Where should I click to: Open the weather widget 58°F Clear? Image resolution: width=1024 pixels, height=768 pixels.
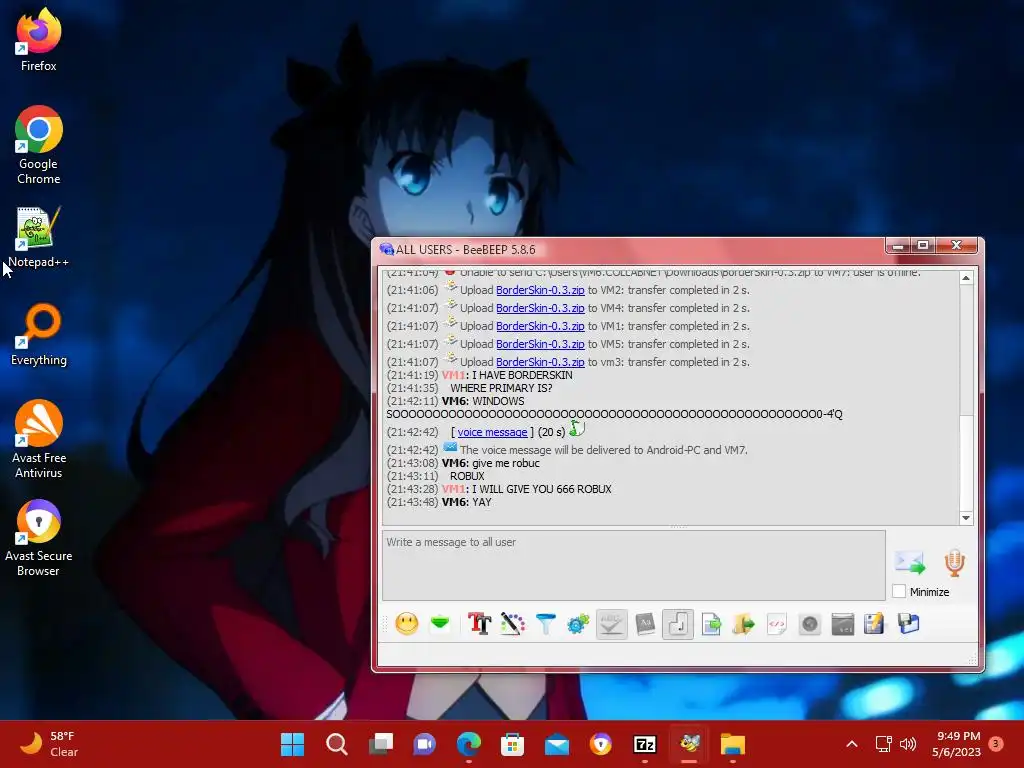50,744
